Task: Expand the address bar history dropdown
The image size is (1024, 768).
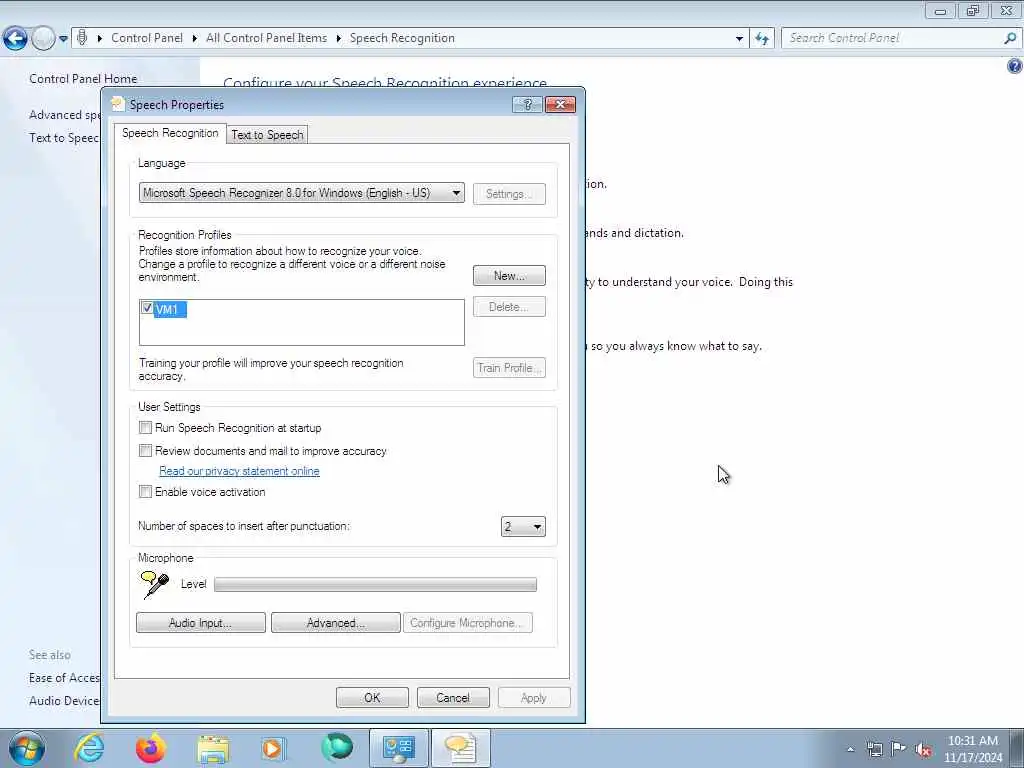Action: coord(739,39)
